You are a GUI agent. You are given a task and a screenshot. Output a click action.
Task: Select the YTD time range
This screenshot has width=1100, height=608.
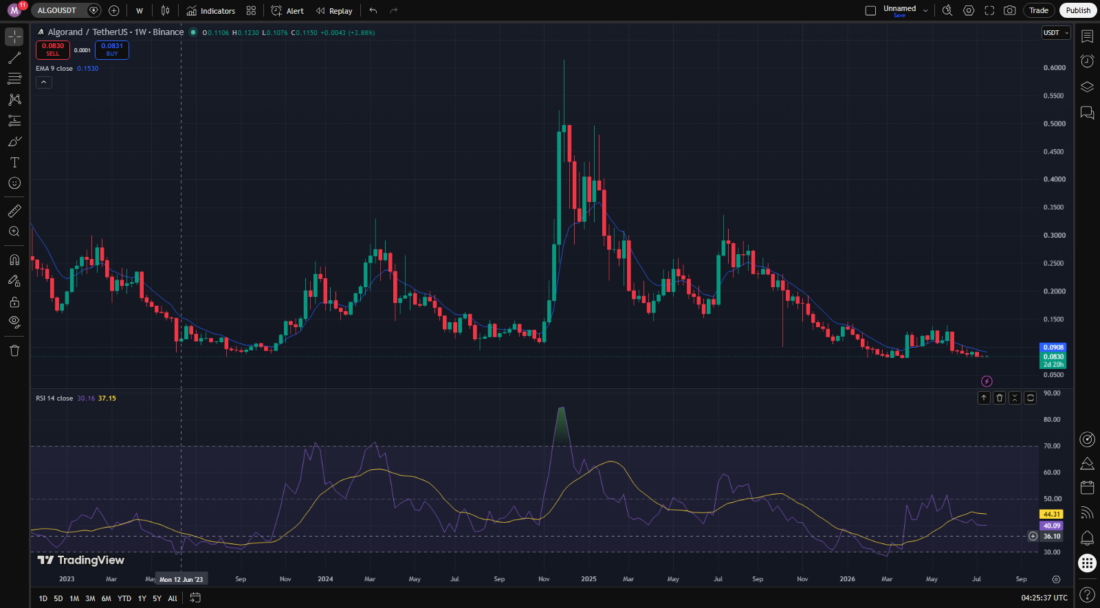coord(124,598)
